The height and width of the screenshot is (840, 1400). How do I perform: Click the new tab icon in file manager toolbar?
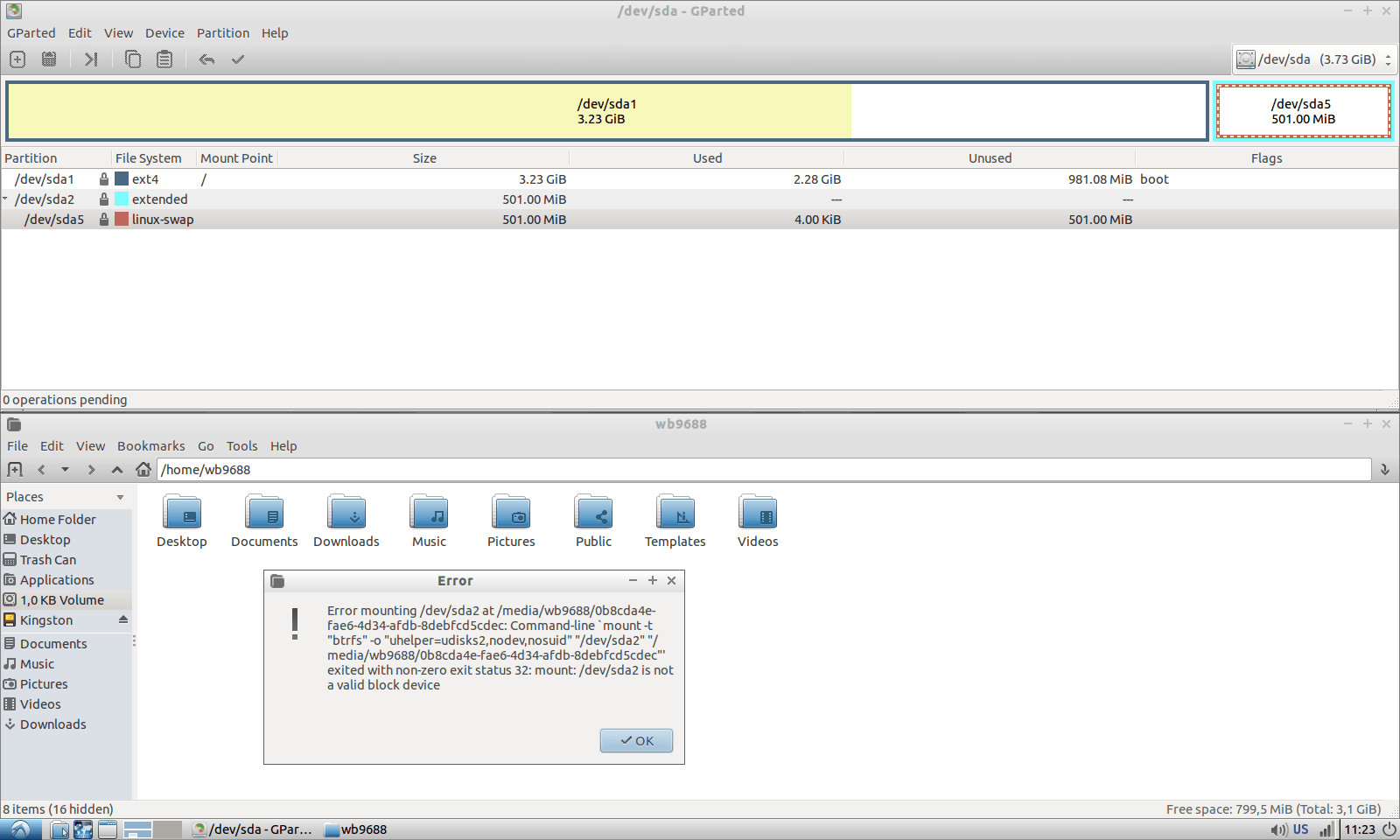coord(15,470)
